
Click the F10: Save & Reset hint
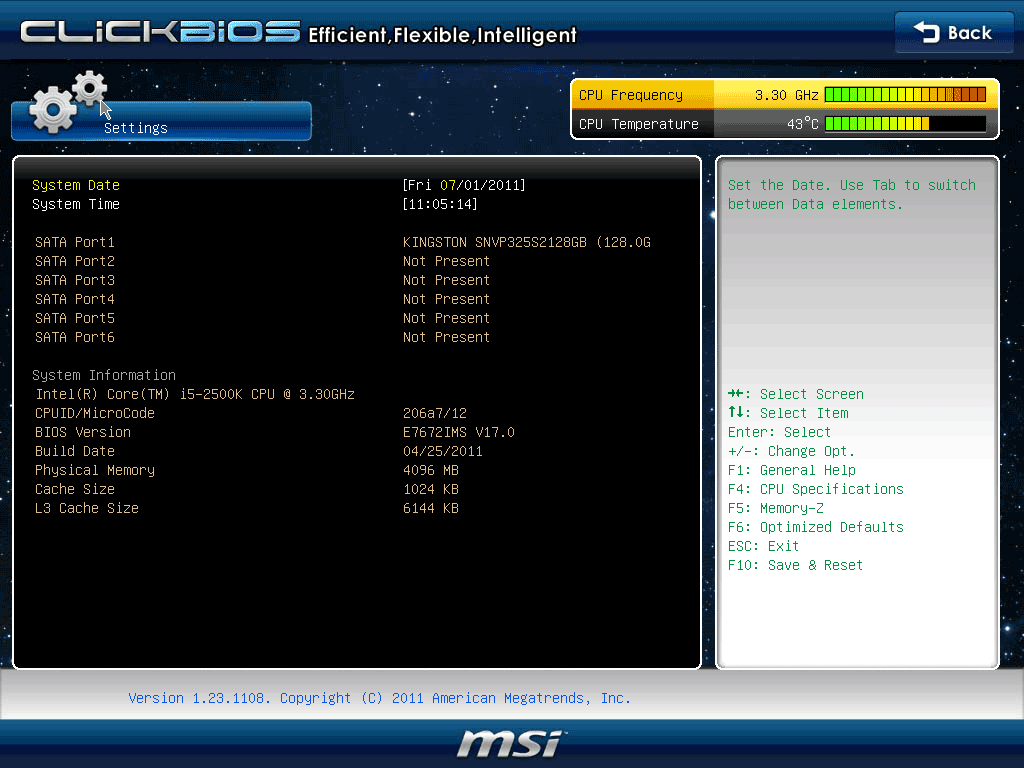point(795,565)
